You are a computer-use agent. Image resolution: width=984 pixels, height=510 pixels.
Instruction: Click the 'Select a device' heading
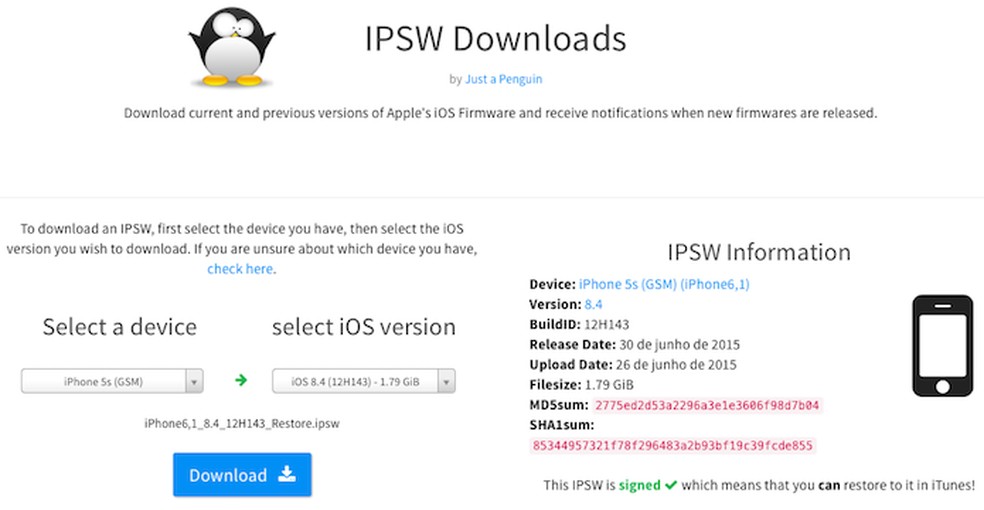point(120,327)
